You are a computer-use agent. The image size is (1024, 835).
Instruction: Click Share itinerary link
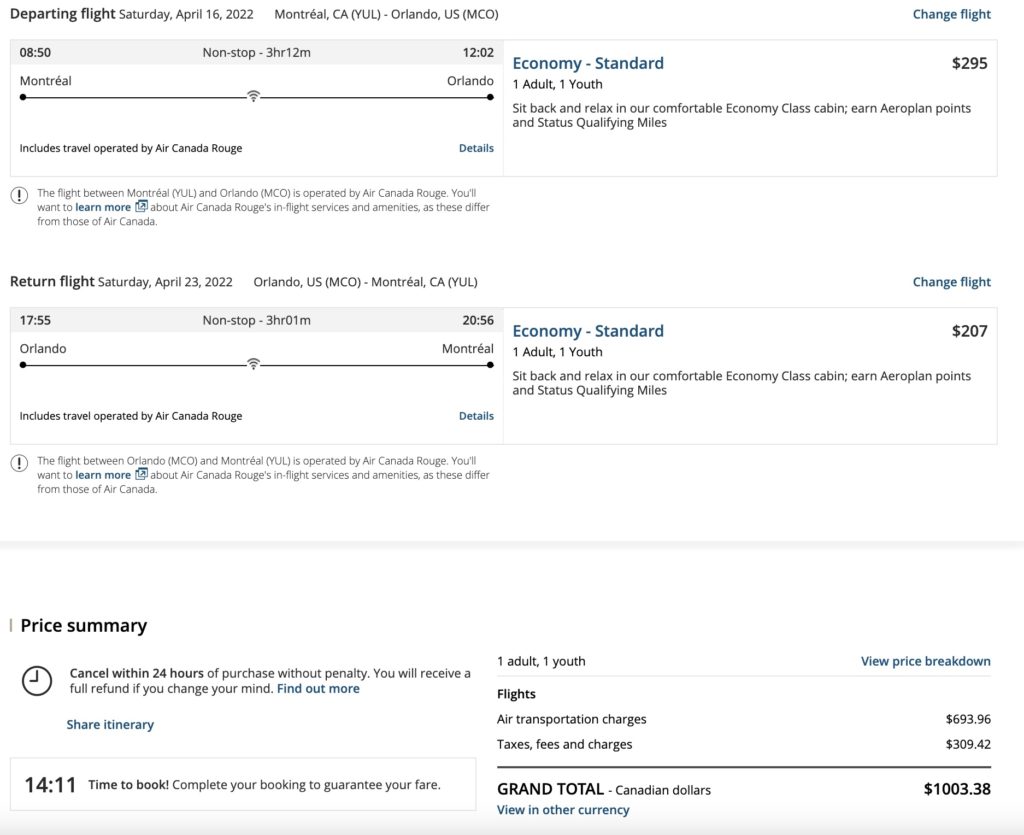click(110, 724)
